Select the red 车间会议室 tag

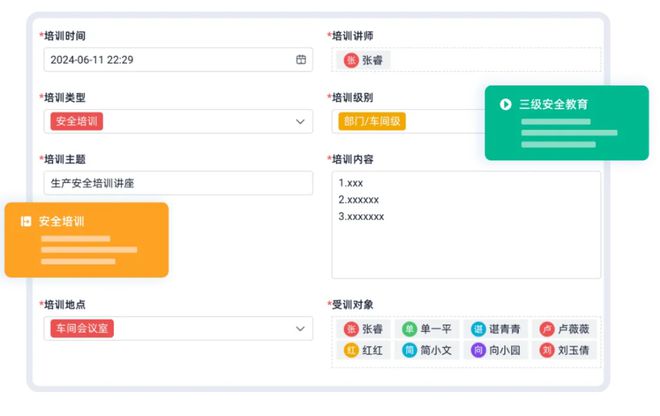[x=82, y=328]
